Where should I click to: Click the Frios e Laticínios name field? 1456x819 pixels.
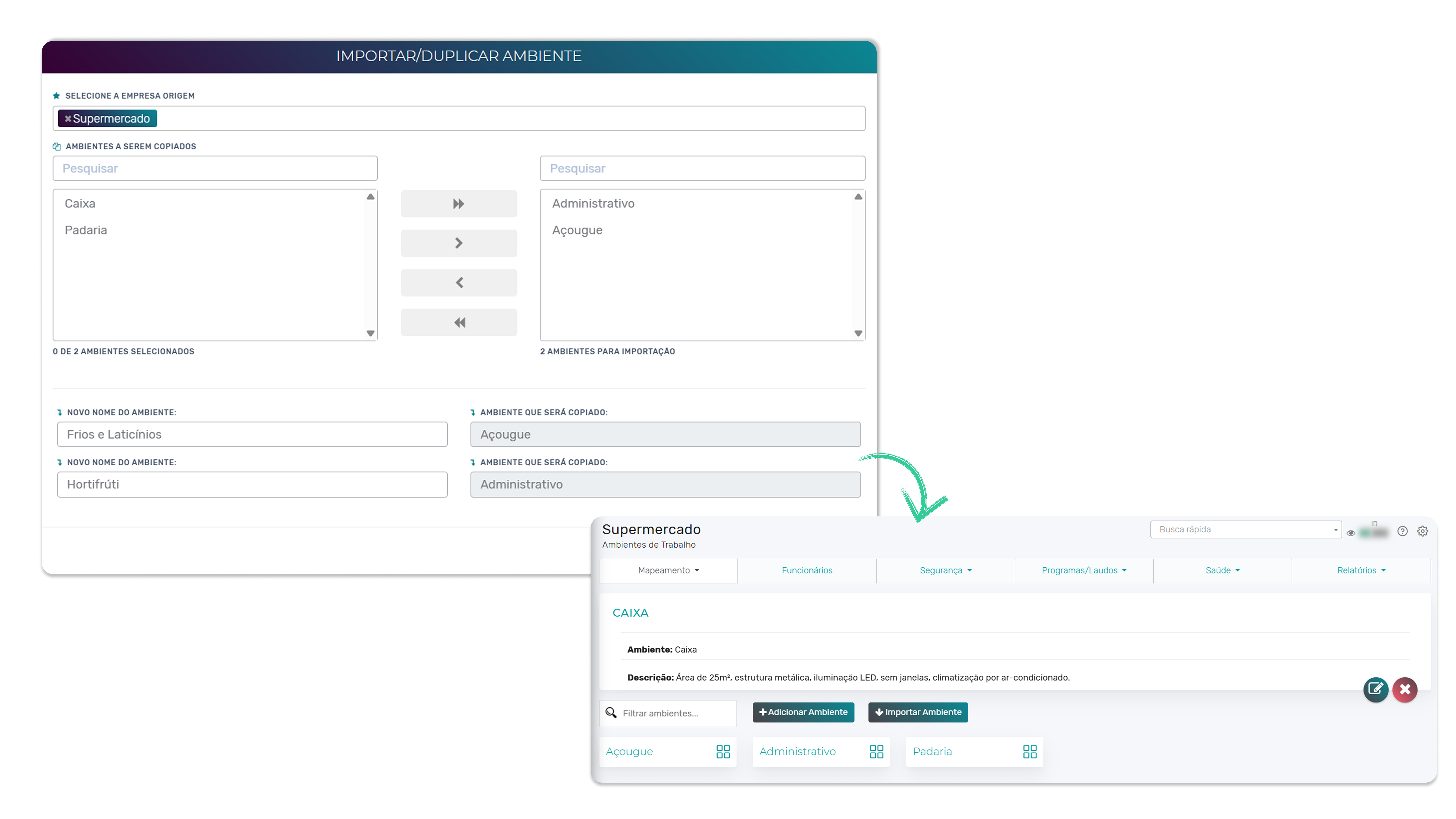coord(252,434)
